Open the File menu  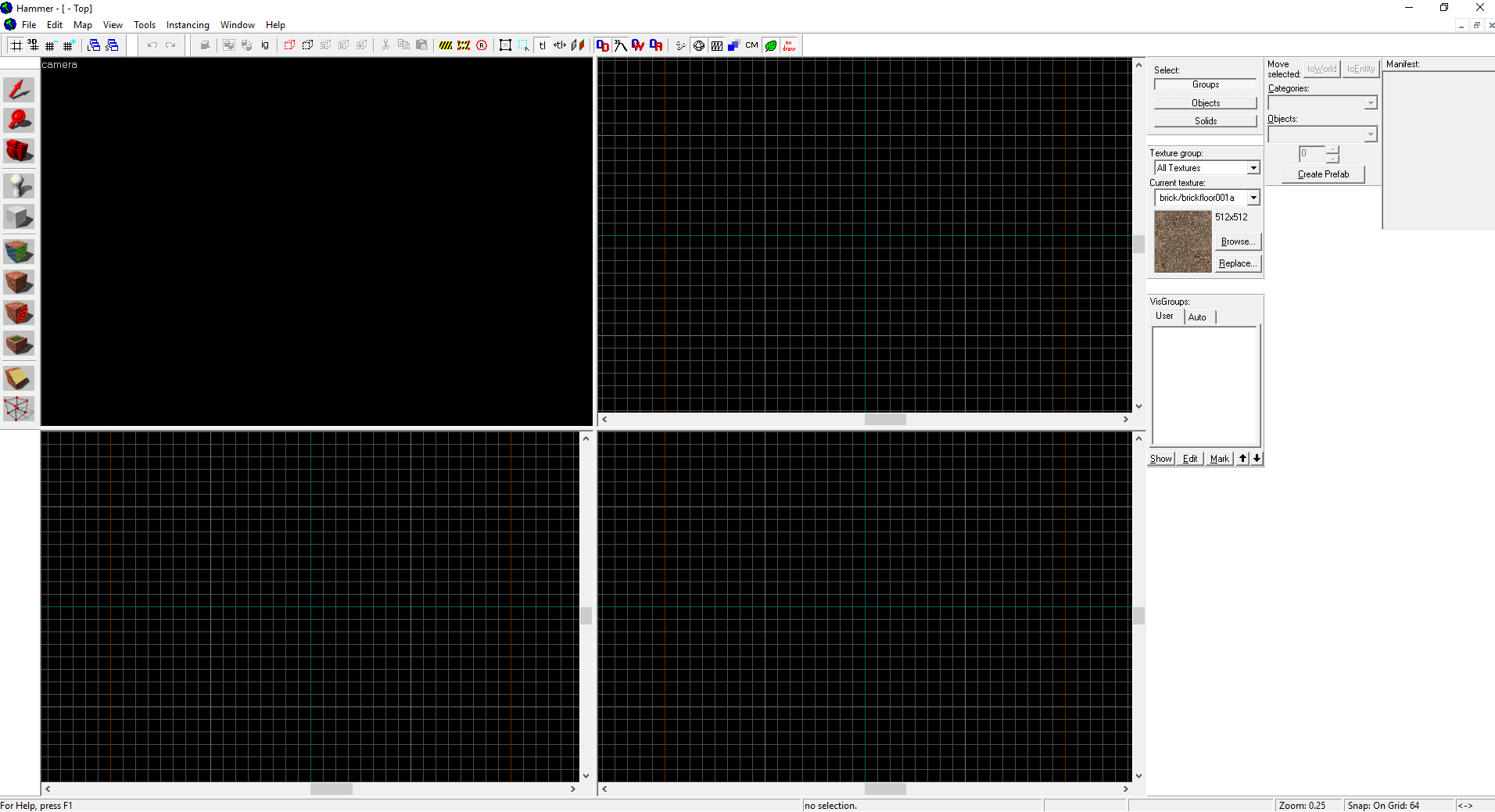point(29,25)
